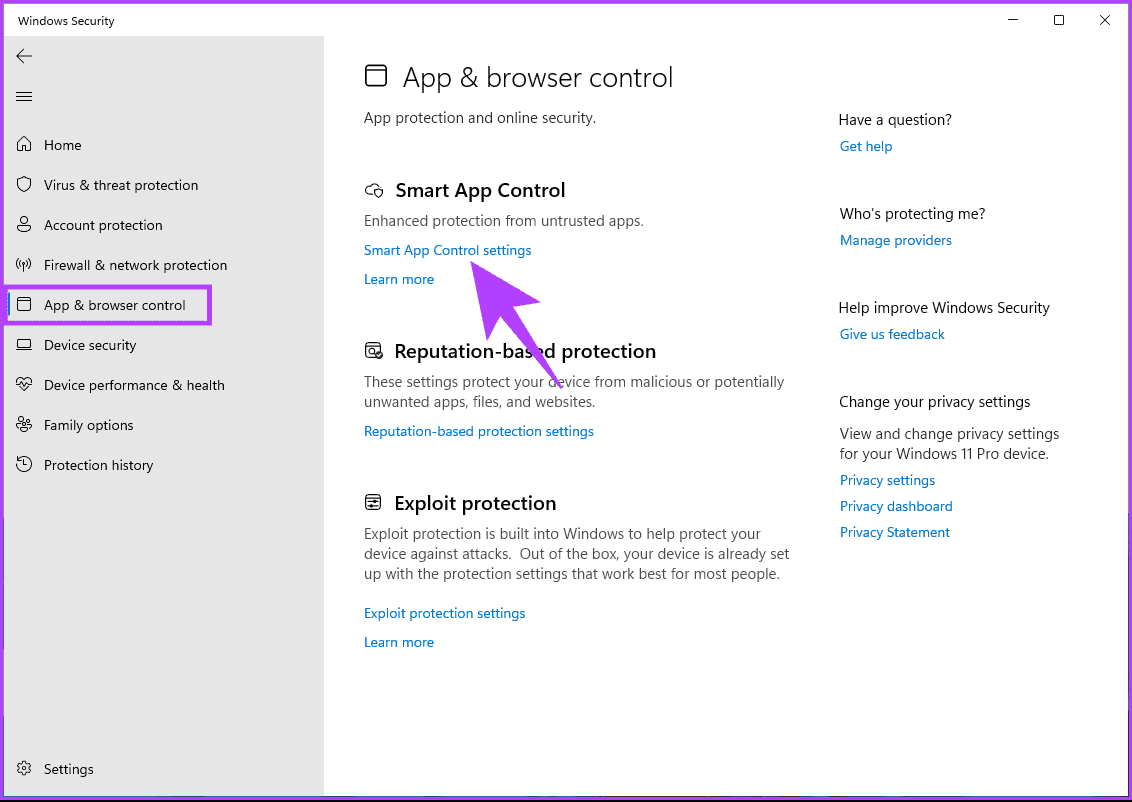The height and width of the screenshot is (802, 1132).
Task: Open Smart App Control settings link
Action: (447, 250)
